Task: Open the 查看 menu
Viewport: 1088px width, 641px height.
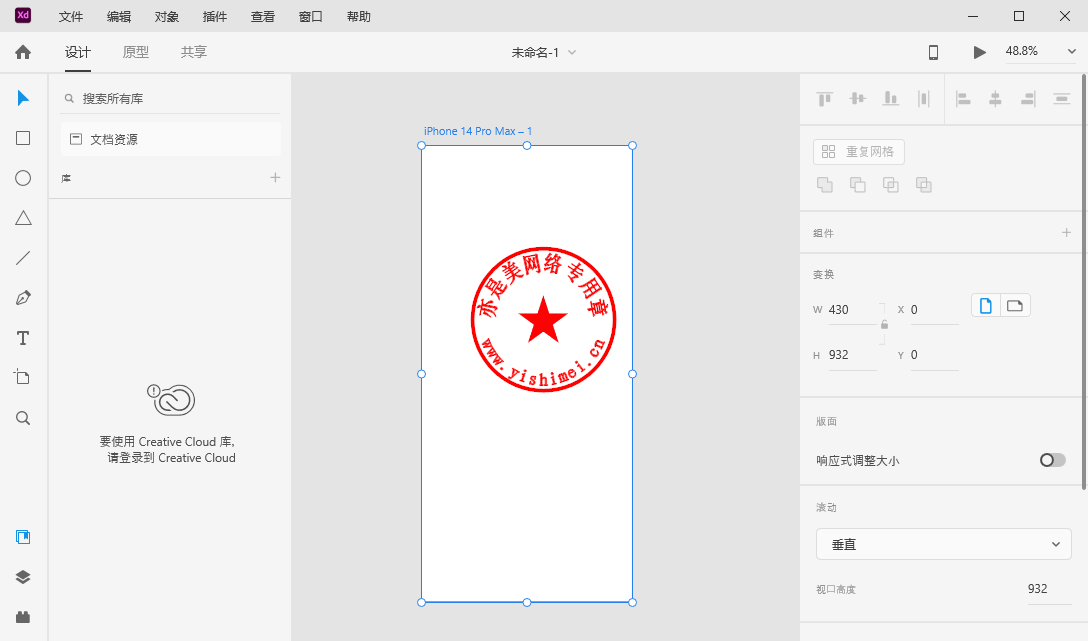Action: (x=262, y=17)
